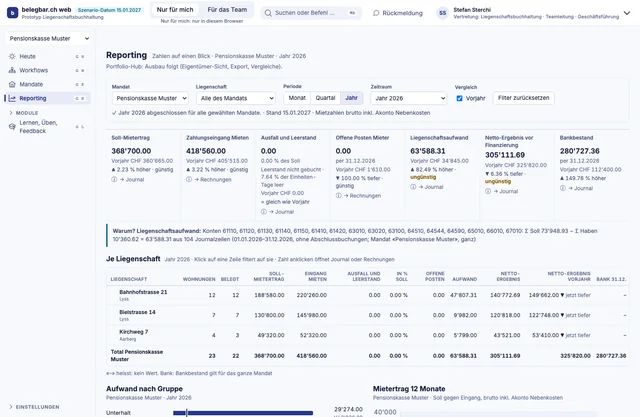This screenshot has height=417, width=640.
Task: Click Eingang Mieten value 145'980.00
Action: 311,315
